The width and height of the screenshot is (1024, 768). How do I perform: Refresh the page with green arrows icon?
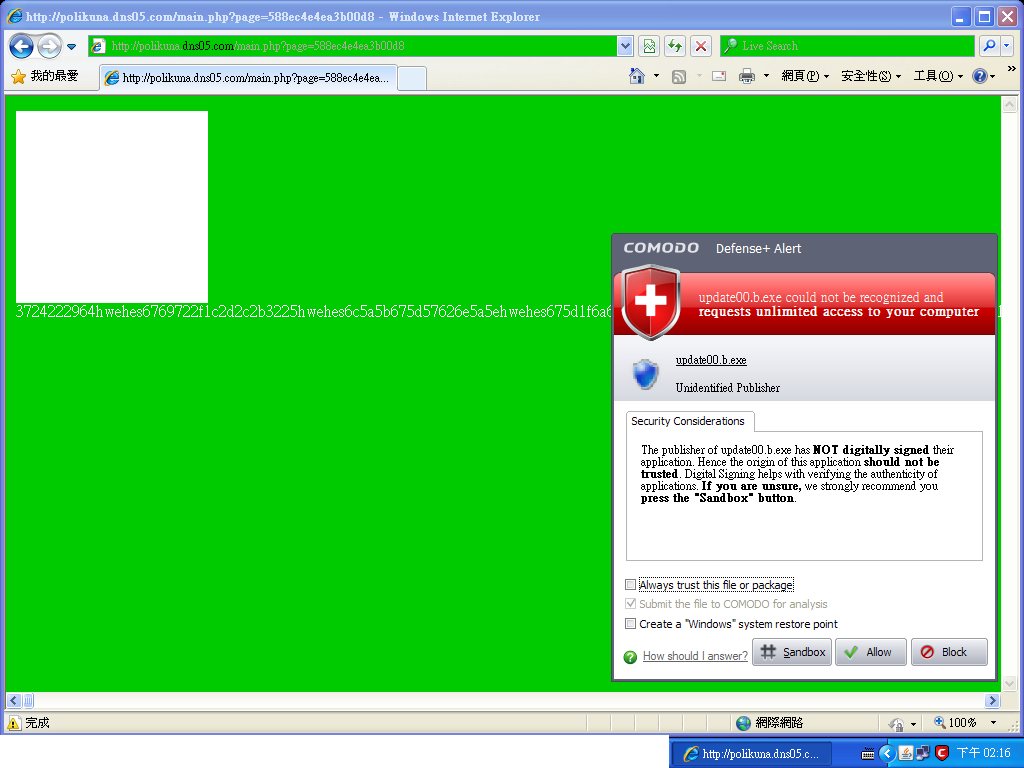point(675,46)
